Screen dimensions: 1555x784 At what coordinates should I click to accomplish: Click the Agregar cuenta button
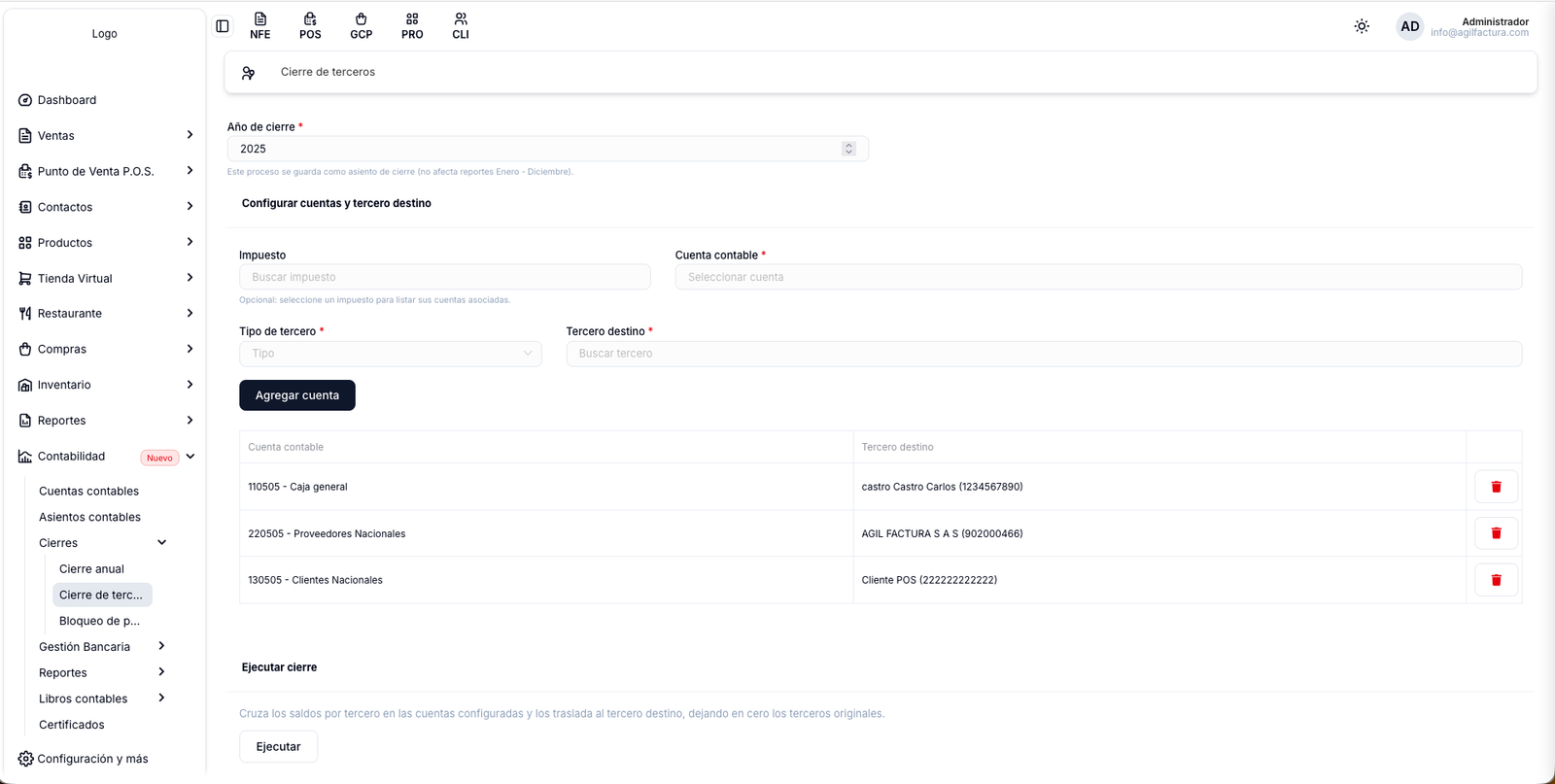point(297,395)
